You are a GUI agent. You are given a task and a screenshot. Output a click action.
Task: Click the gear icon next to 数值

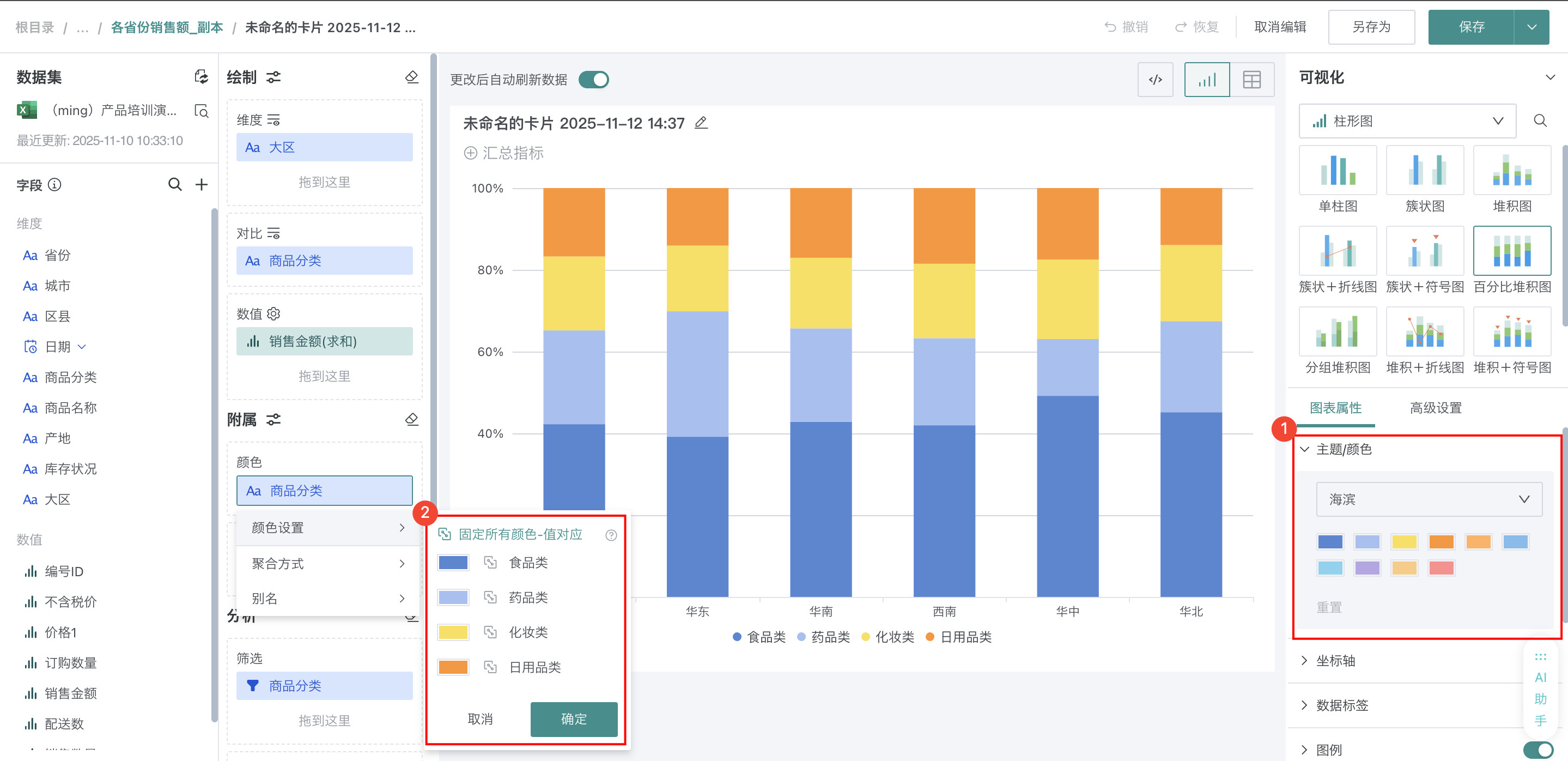(274, 313)
